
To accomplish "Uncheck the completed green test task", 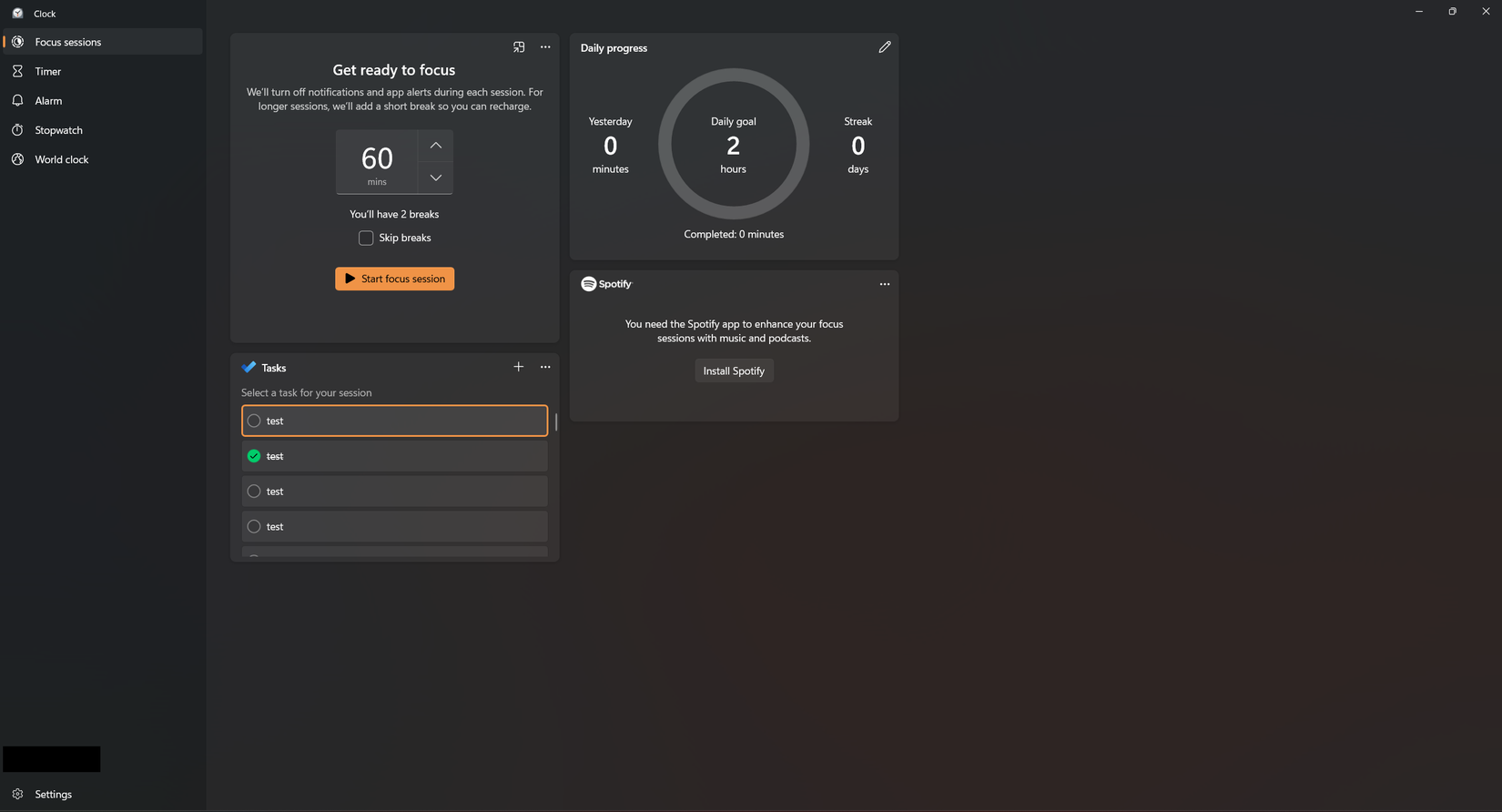I will tap(254, 456).
